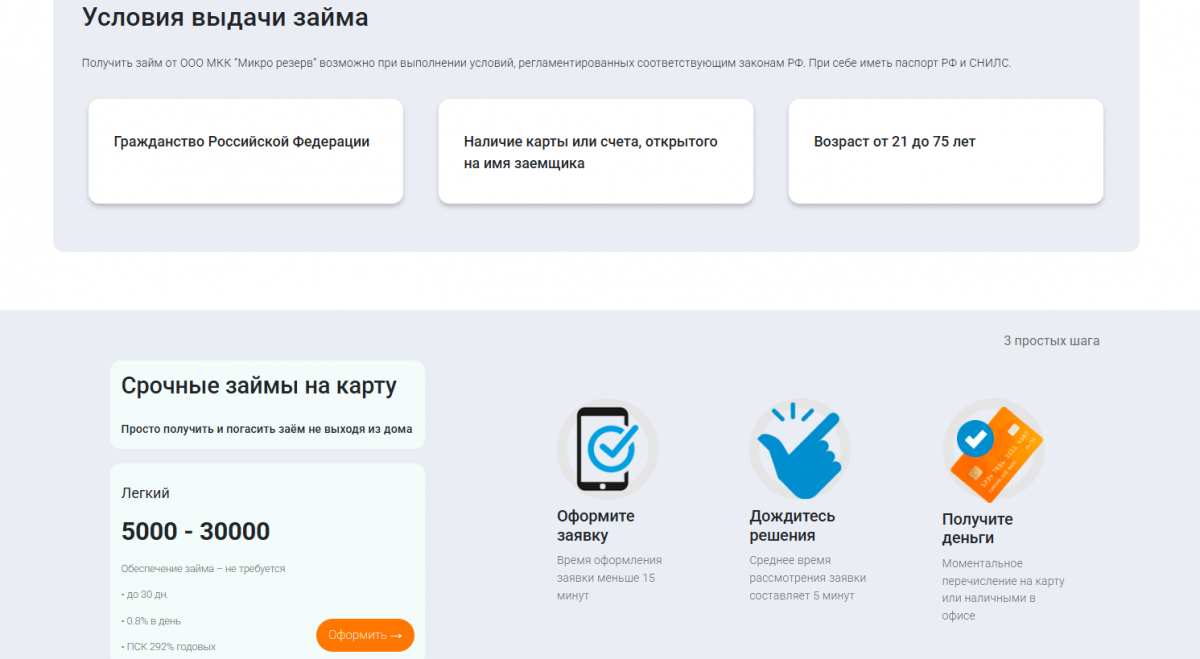This screenshot has height=659, width=1200.
Task: Click the orange credit card icon
Action: coord(993,450)
